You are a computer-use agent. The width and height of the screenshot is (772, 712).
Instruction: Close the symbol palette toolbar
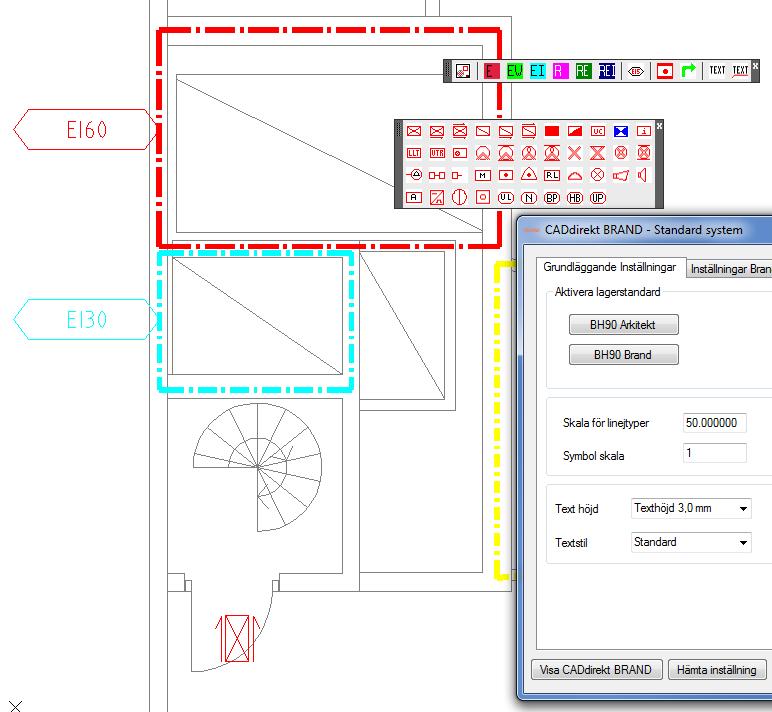659,126
